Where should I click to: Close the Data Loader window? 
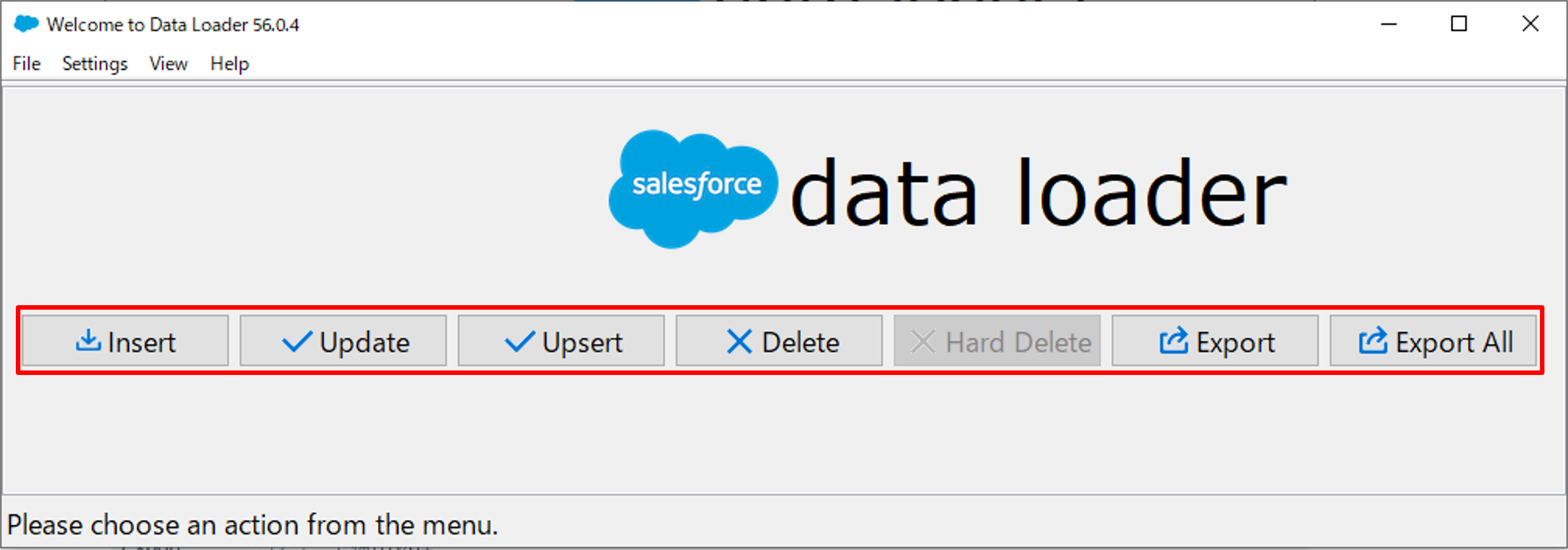coord(1529,24)
